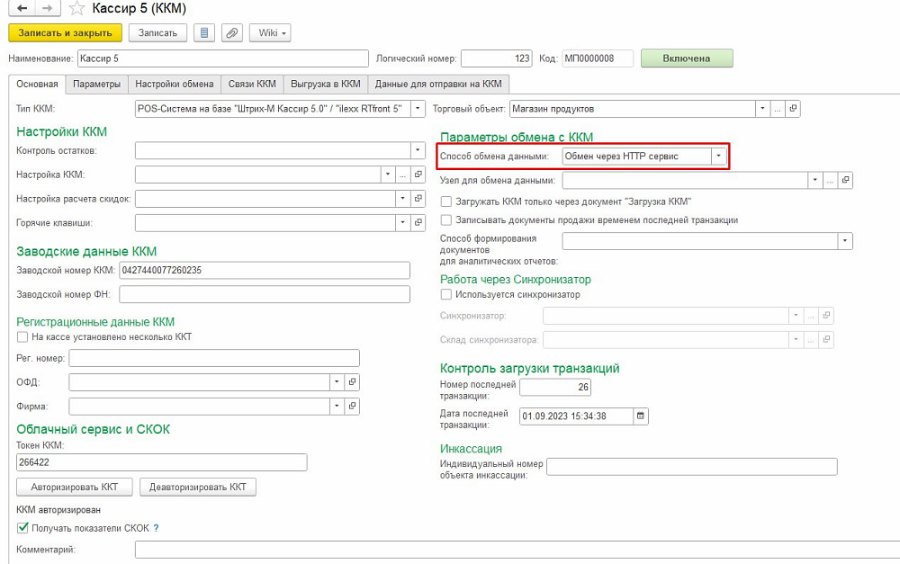Screen dimensions: 900x564
Task: Open ОФД item icon
Action: click(352, 382)
